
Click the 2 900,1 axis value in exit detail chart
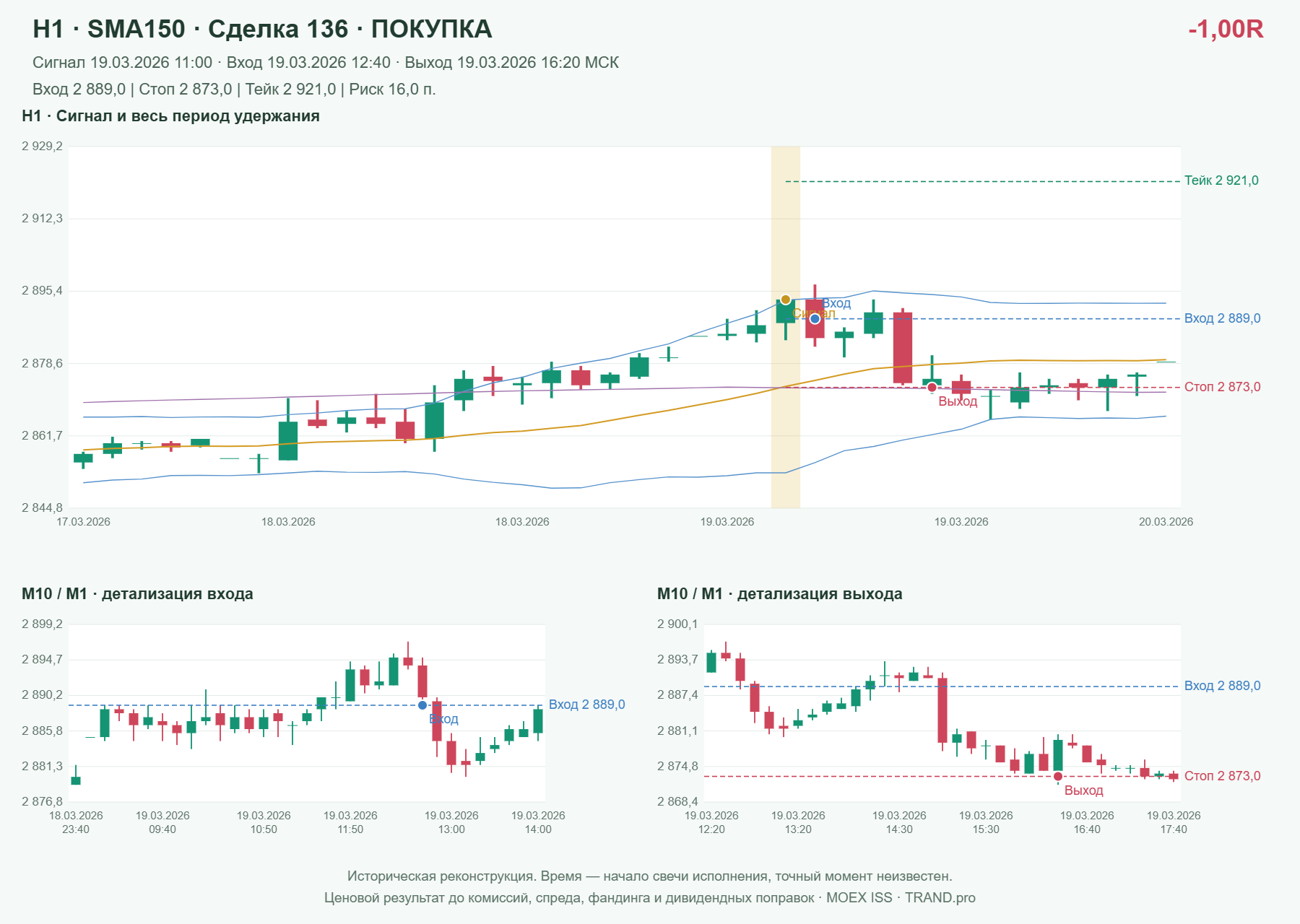tap(677, 624)
